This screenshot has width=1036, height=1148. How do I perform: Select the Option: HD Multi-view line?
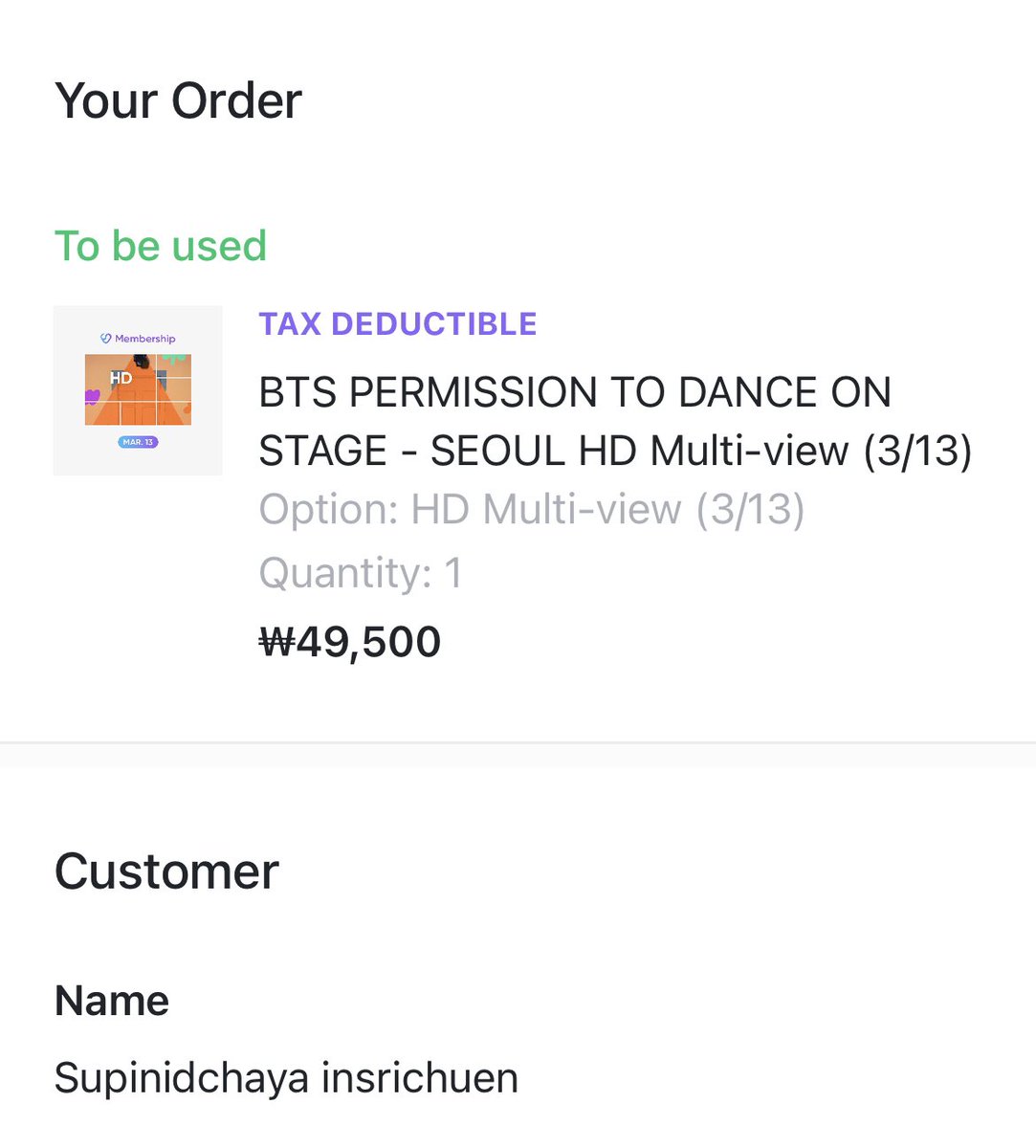pos(532,510)
